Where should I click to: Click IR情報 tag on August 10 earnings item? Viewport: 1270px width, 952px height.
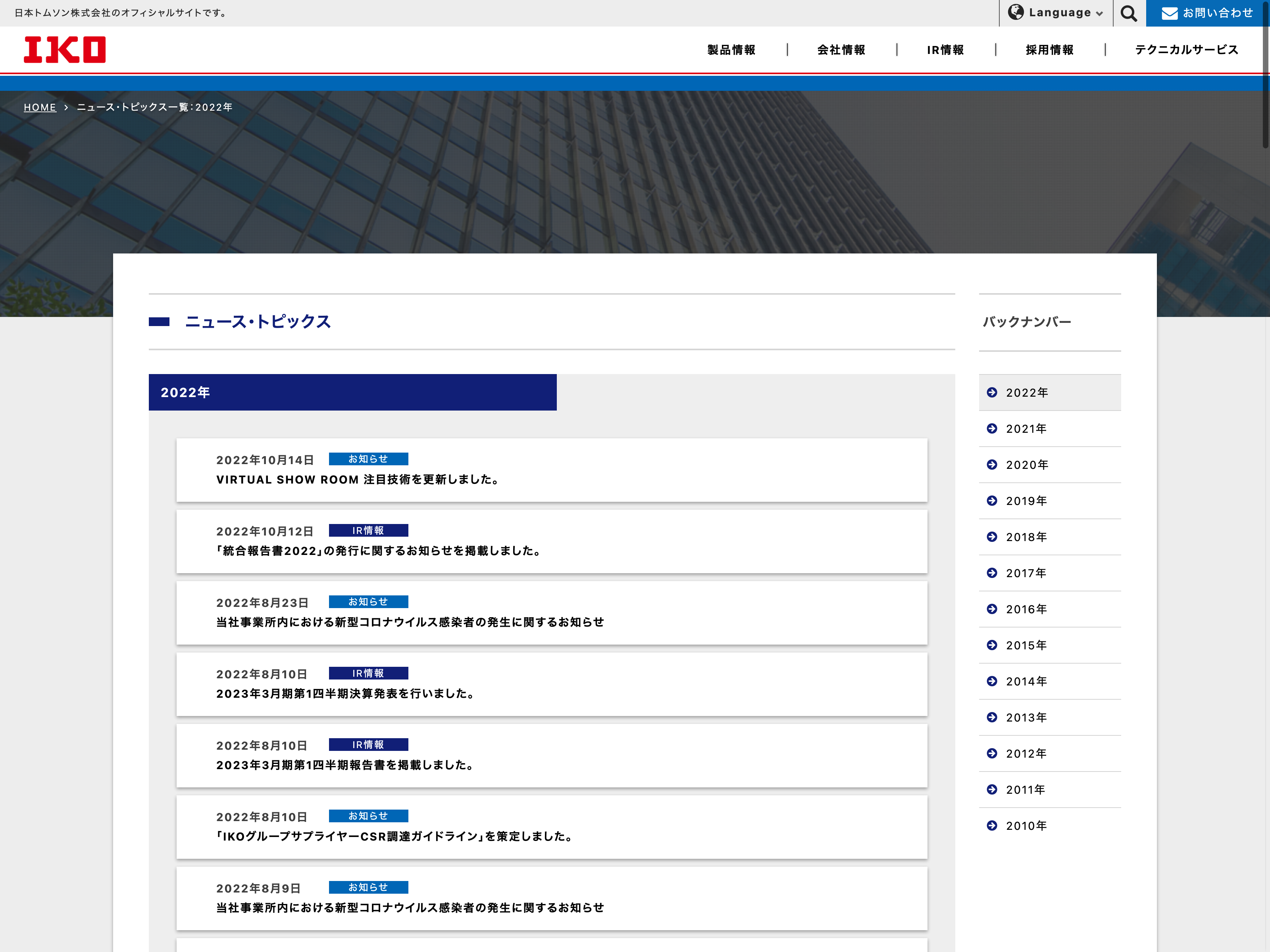point(368,673)
